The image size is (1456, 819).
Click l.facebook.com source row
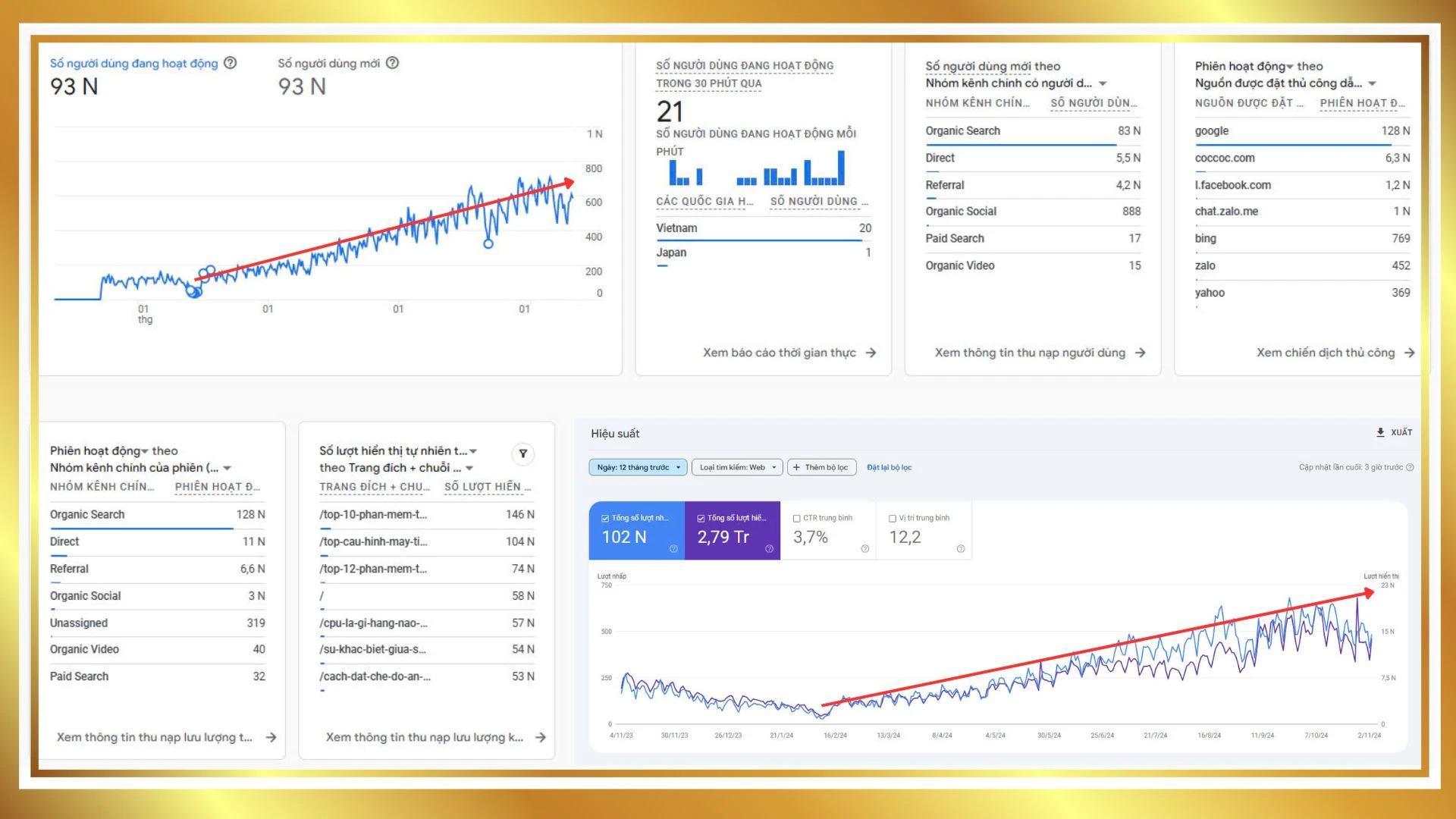1302,185
